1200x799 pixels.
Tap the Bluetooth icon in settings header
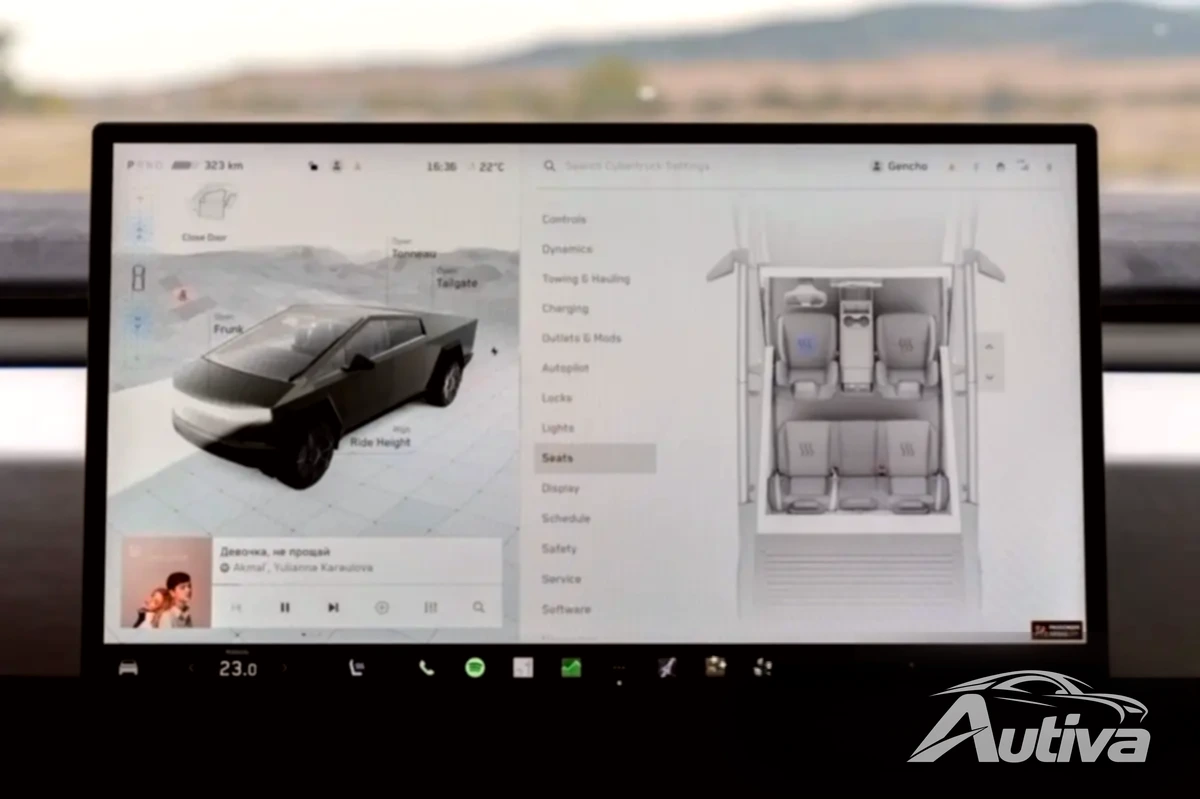point(1049,166)
